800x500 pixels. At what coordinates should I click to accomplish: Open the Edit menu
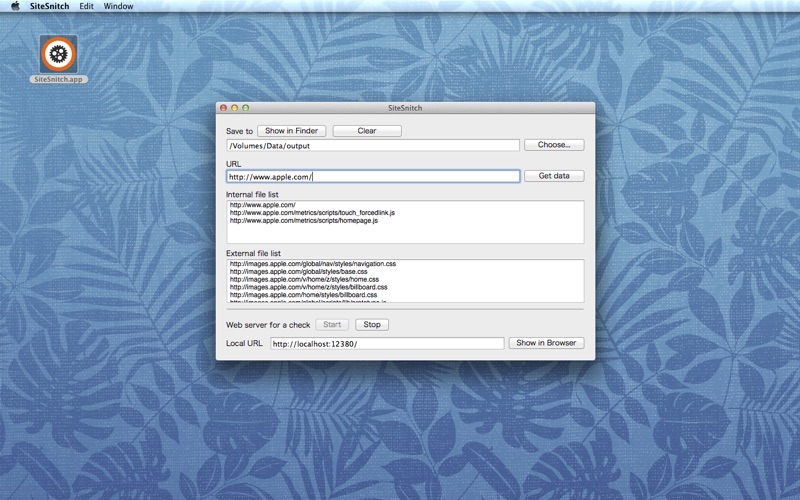86,6
